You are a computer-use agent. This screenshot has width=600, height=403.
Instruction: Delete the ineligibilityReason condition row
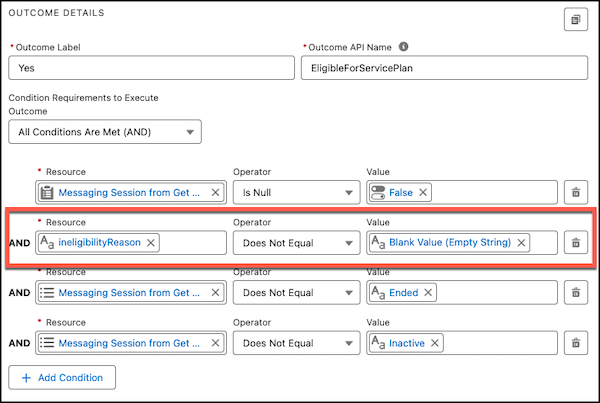coord(576,243)
